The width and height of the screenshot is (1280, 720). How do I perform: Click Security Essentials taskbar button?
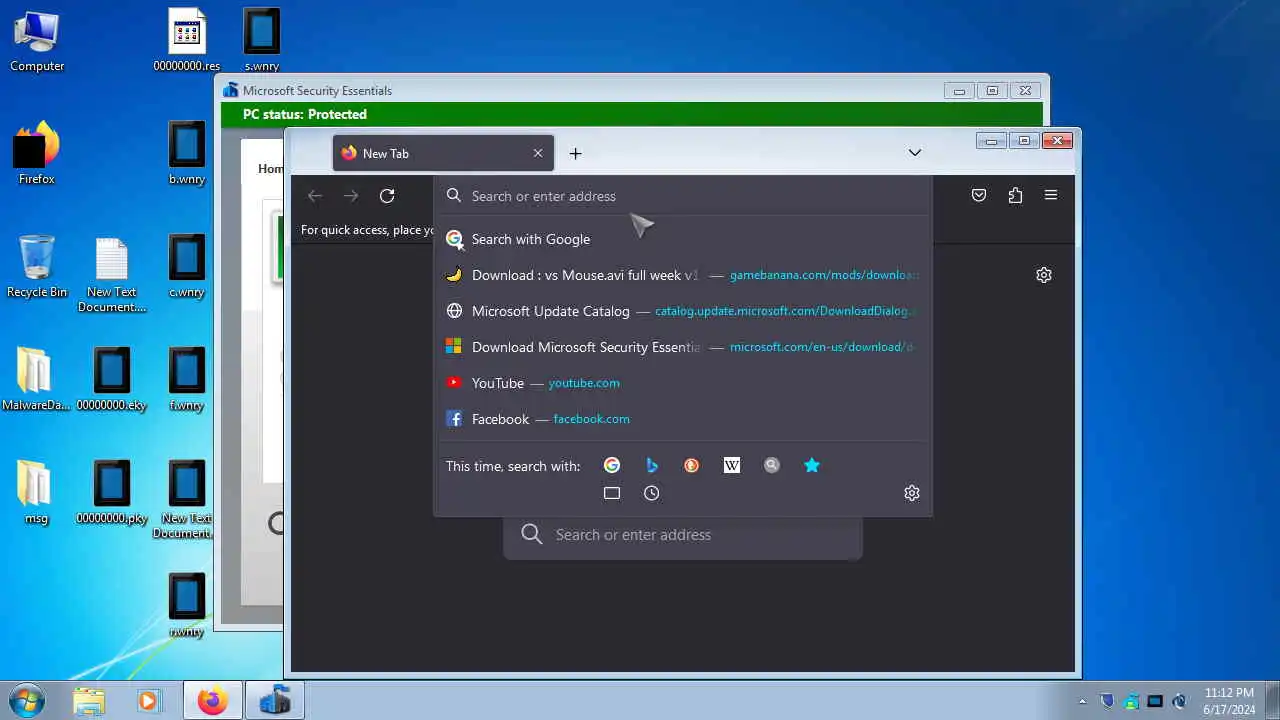(274, 701)
